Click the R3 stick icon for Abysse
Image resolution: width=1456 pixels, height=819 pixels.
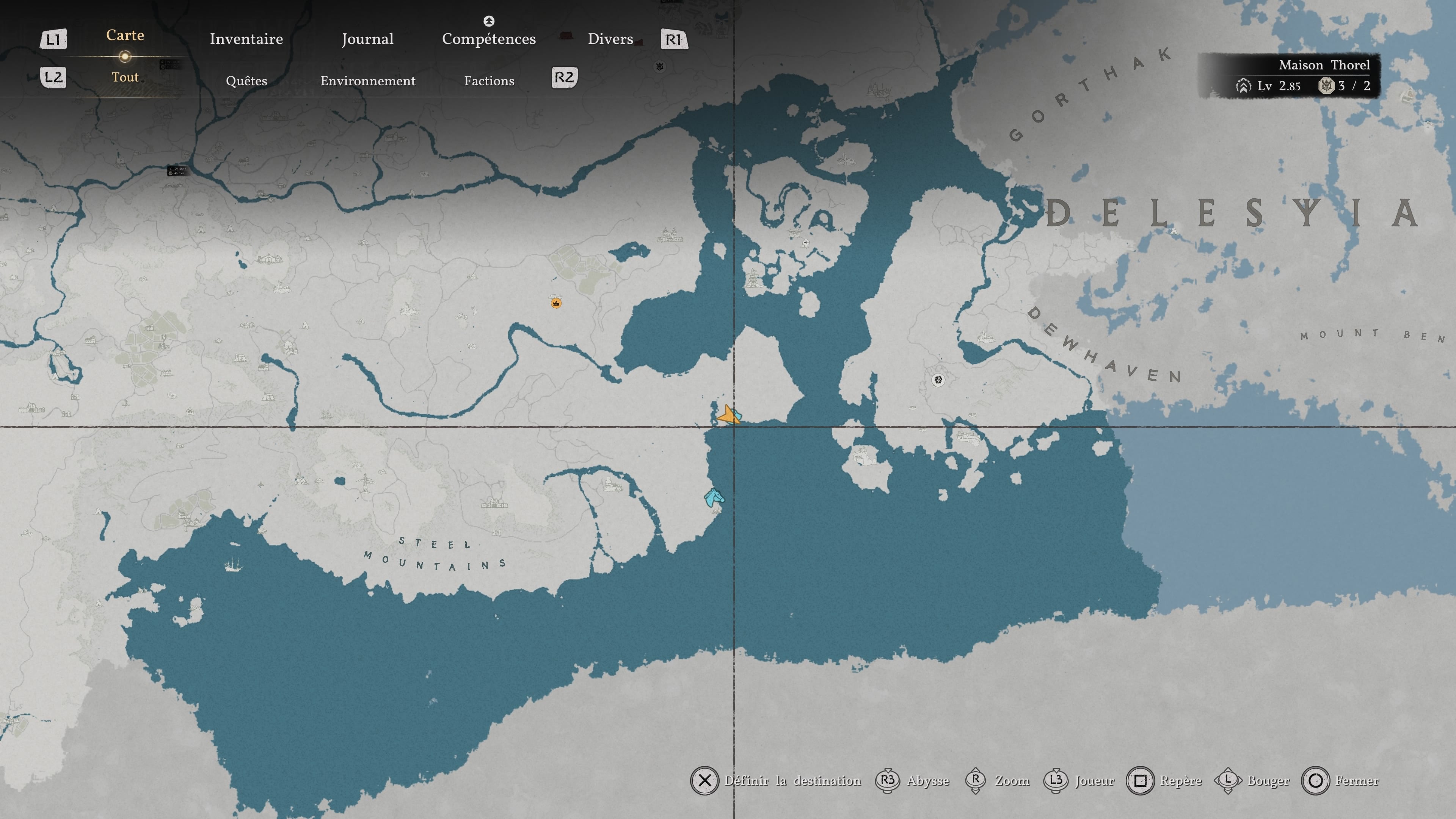(x=887, y=781)
